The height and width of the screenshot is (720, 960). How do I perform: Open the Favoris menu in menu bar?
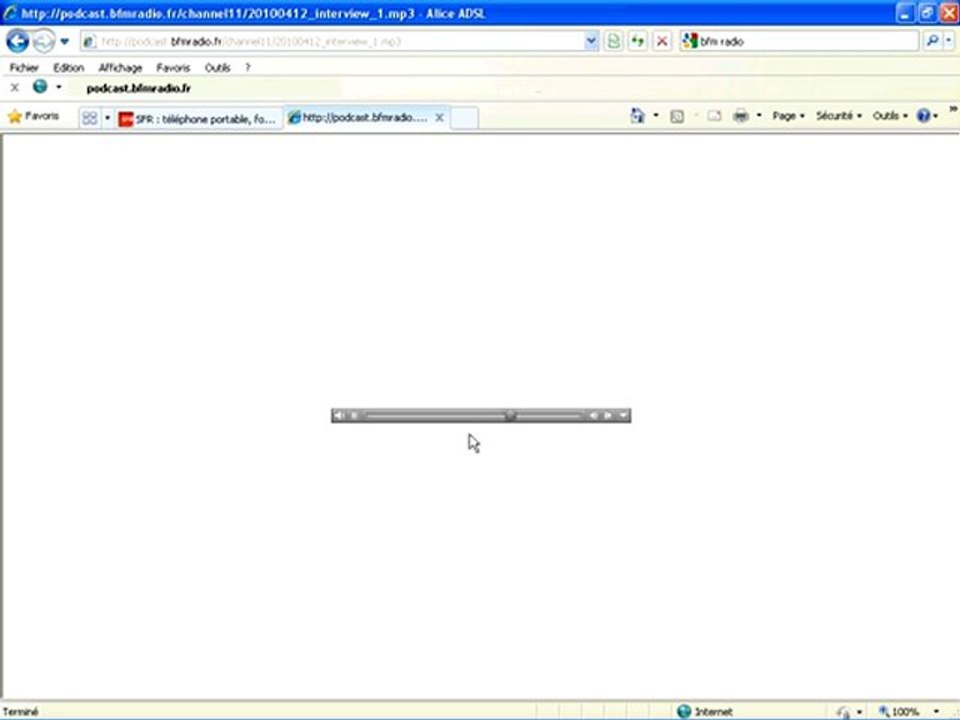(173, 68)
